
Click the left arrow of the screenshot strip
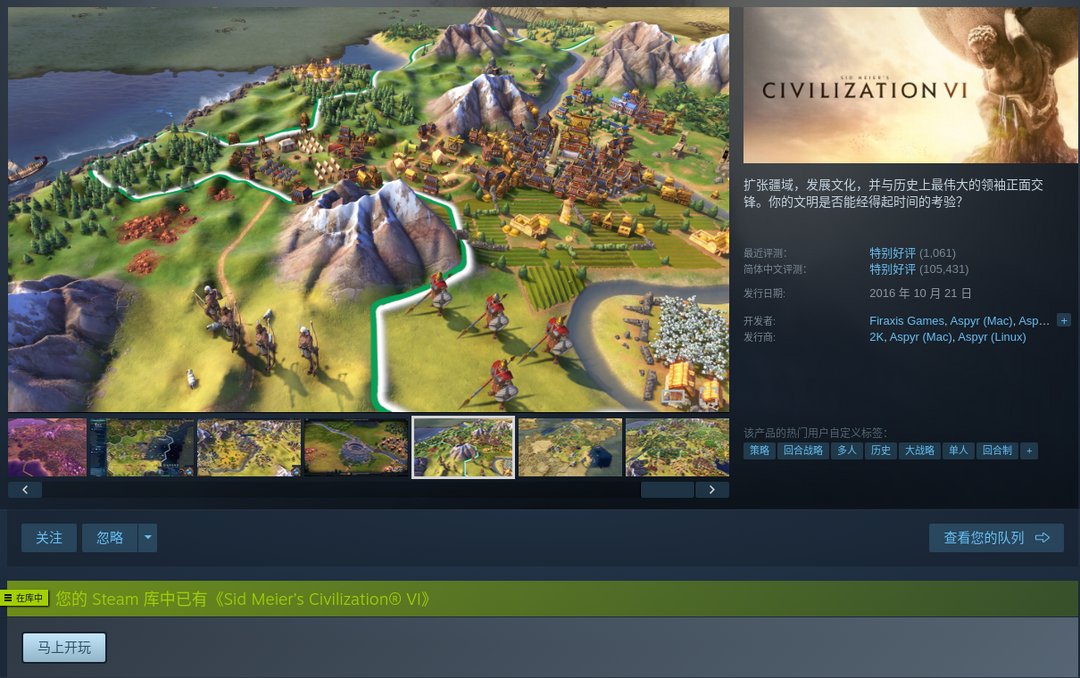pos(25,490)
